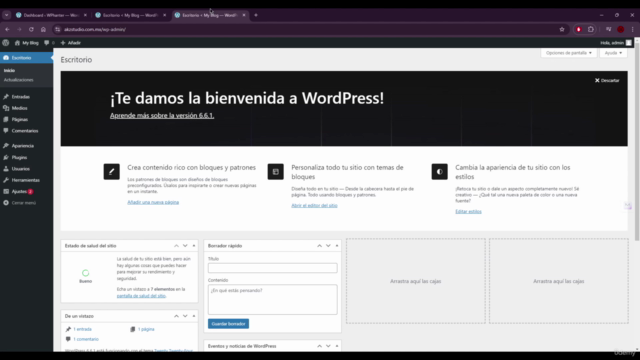640x360 pixels.
Task: Move Eventos y noticias box up
Action: tap(320, 346)
